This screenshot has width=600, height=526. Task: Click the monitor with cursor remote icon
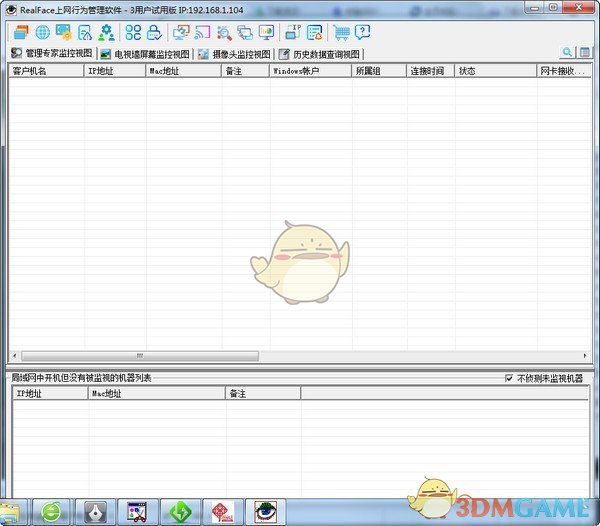point(181,33)
